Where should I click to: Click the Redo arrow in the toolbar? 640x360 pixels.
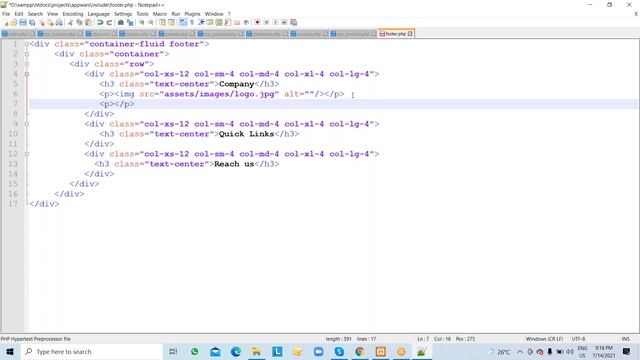click(109, 22)
